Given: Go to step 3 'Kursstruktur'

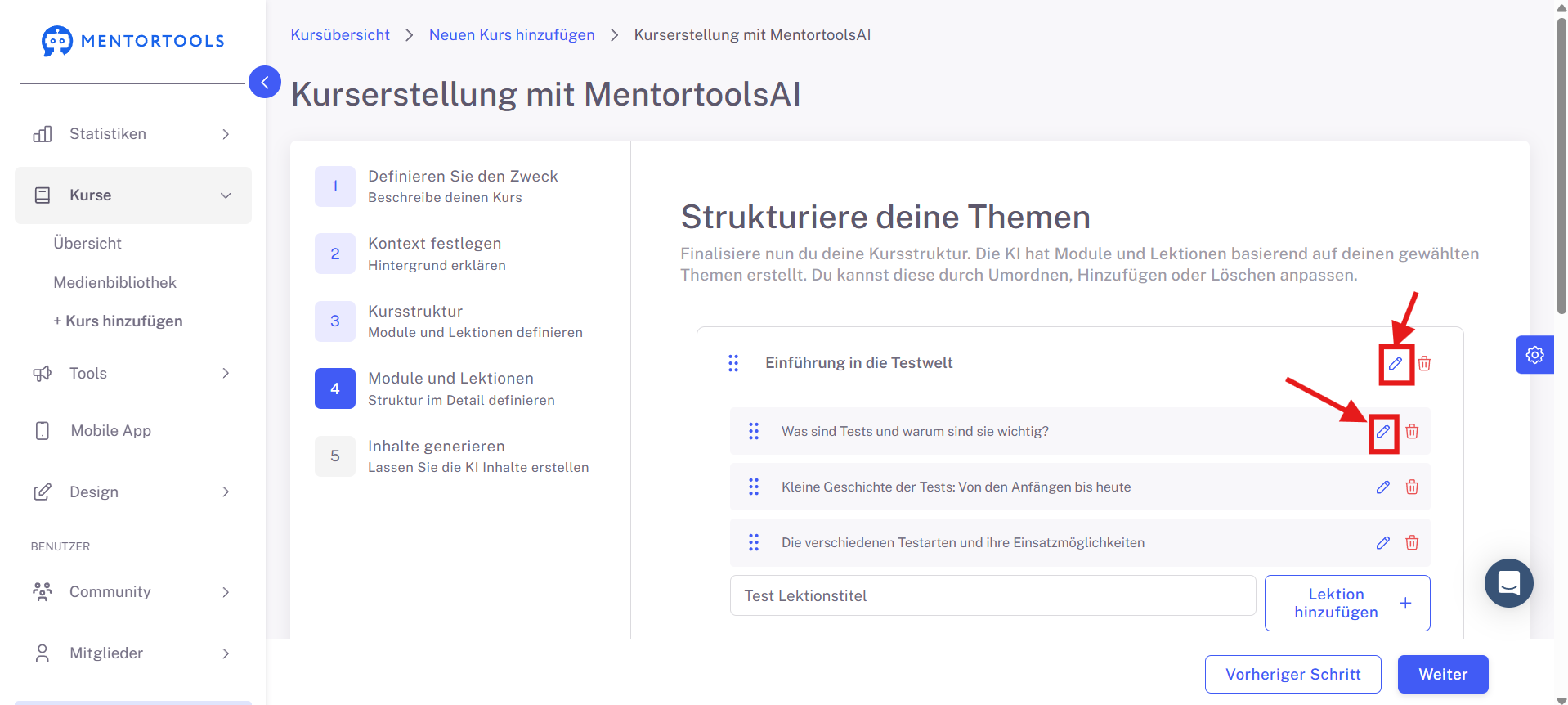Looking at the screenshot, I should [x=450, y=321].
